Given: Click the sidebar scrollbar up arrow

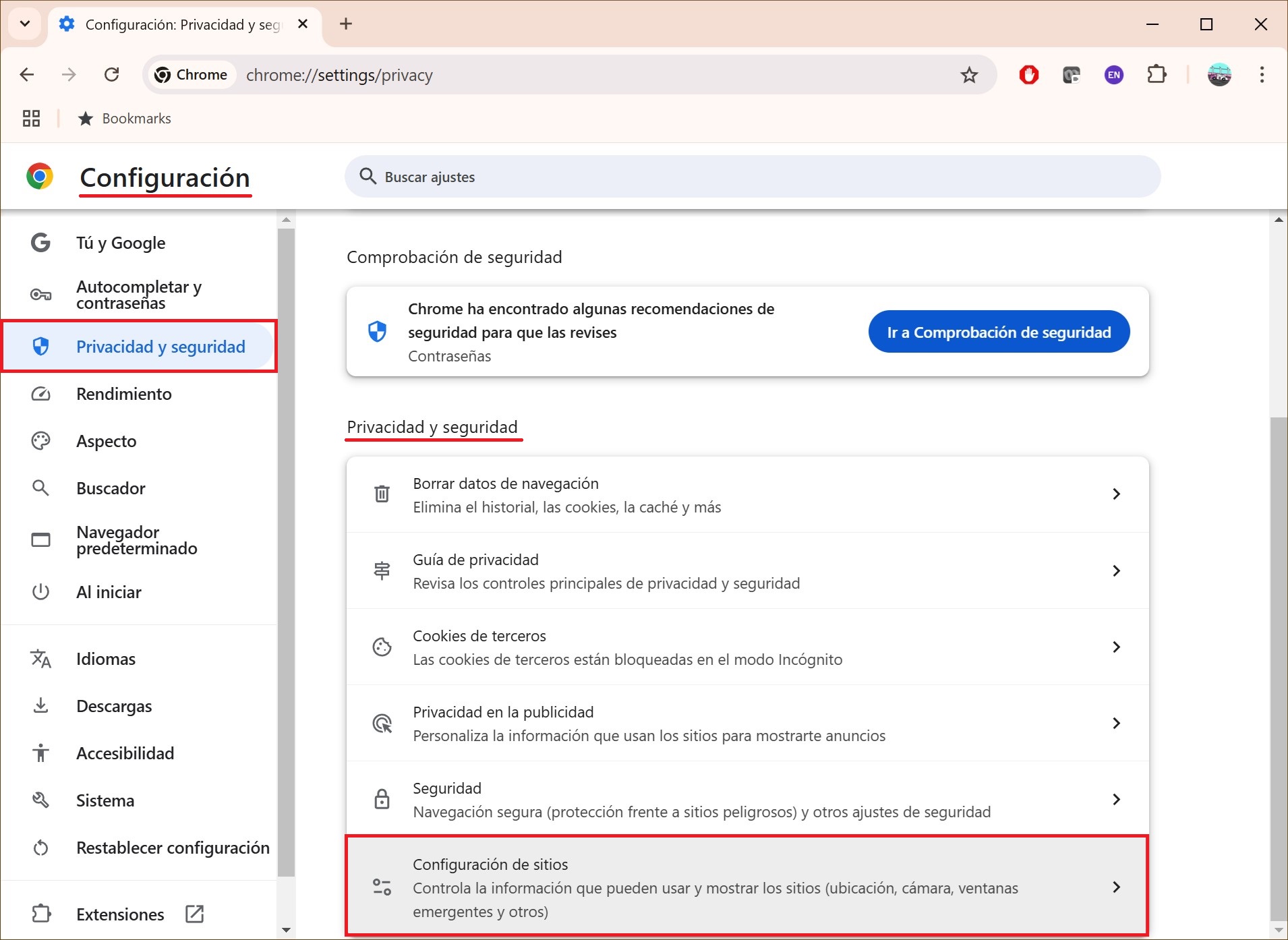Looking at the screenshot, I should click(286, 220).
